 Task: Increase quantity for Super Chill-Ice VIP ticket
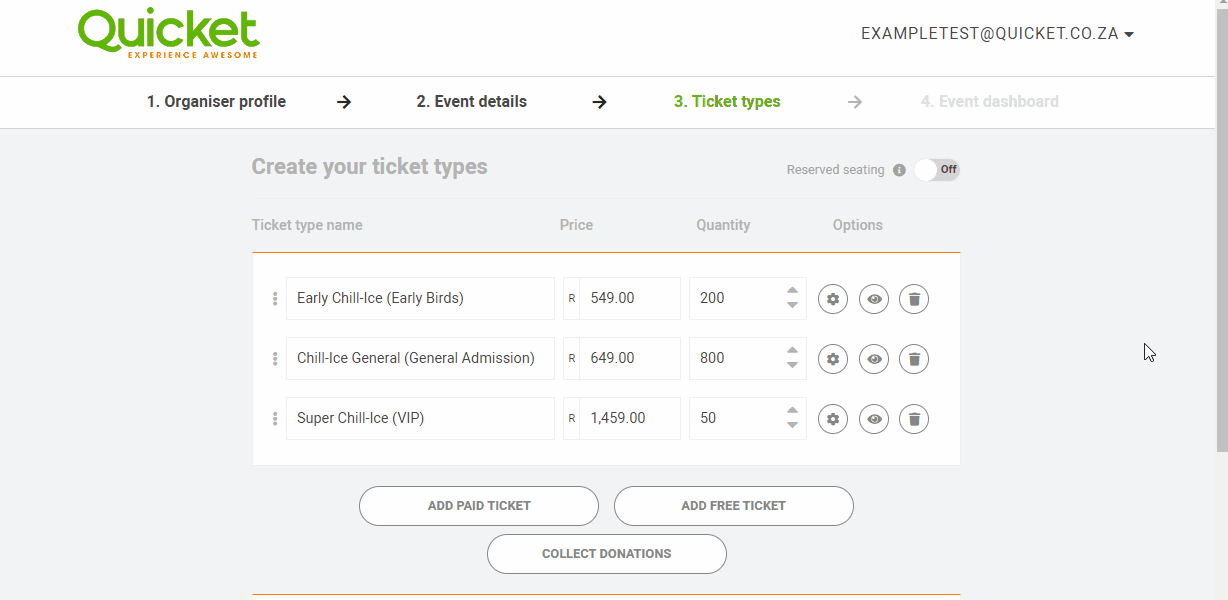792,410
